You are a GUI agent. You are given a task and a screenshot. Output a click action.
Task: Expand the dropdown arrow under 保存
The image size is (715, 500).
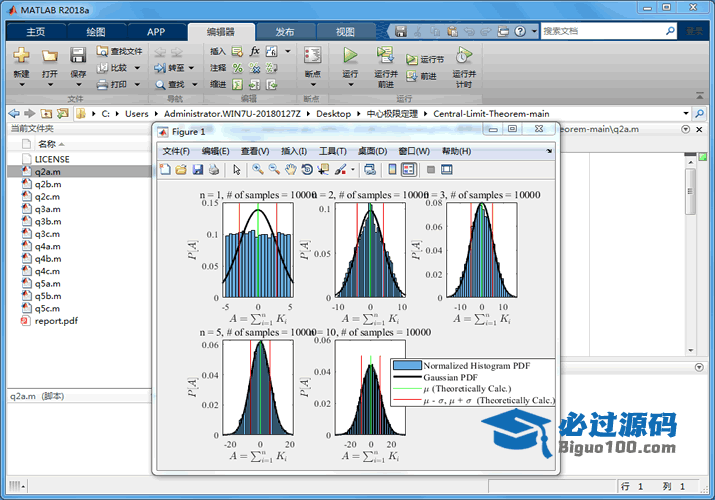tap(78, 84)
